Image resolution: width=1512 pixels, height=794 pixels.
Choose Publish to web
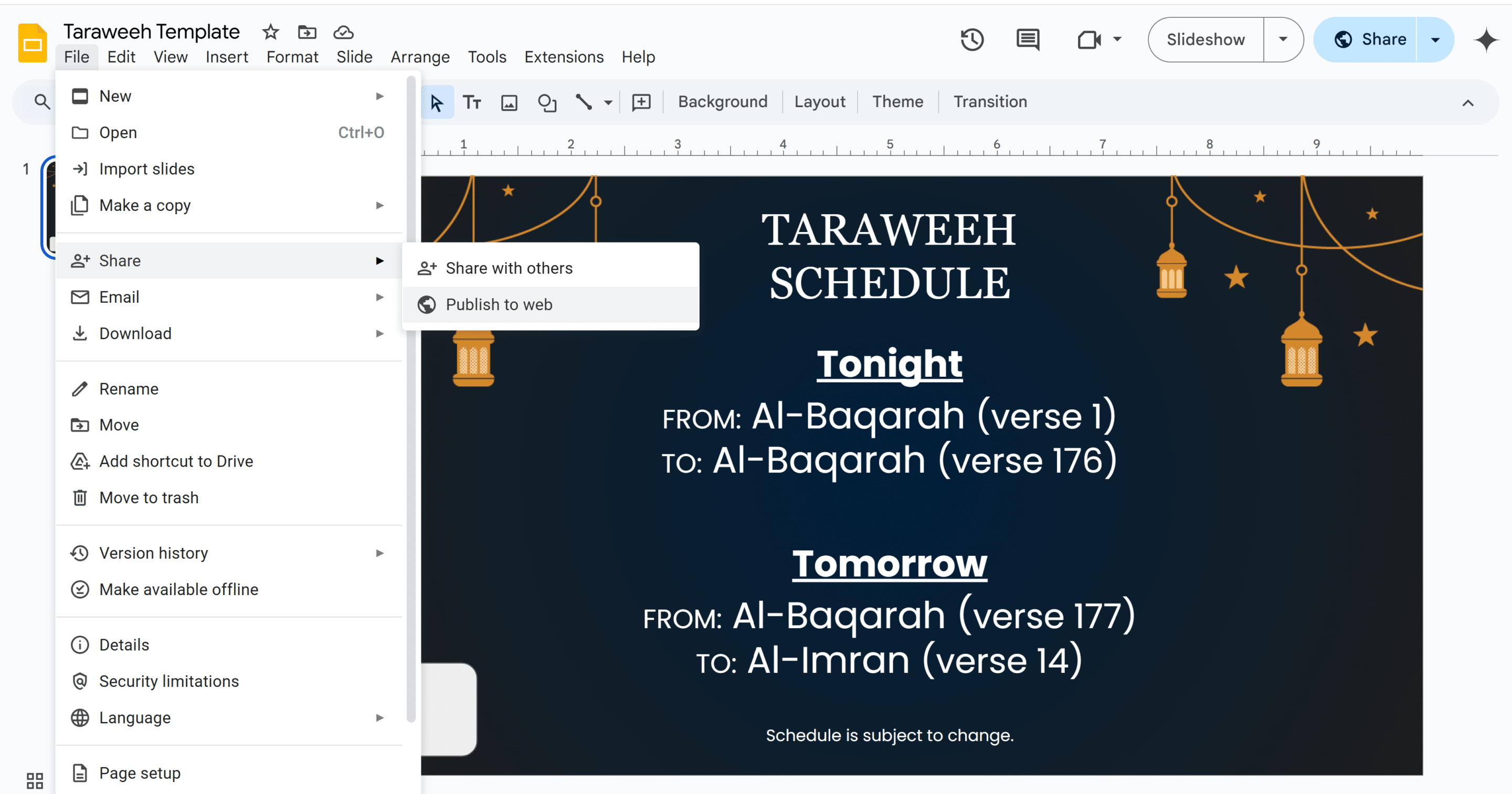499,304
